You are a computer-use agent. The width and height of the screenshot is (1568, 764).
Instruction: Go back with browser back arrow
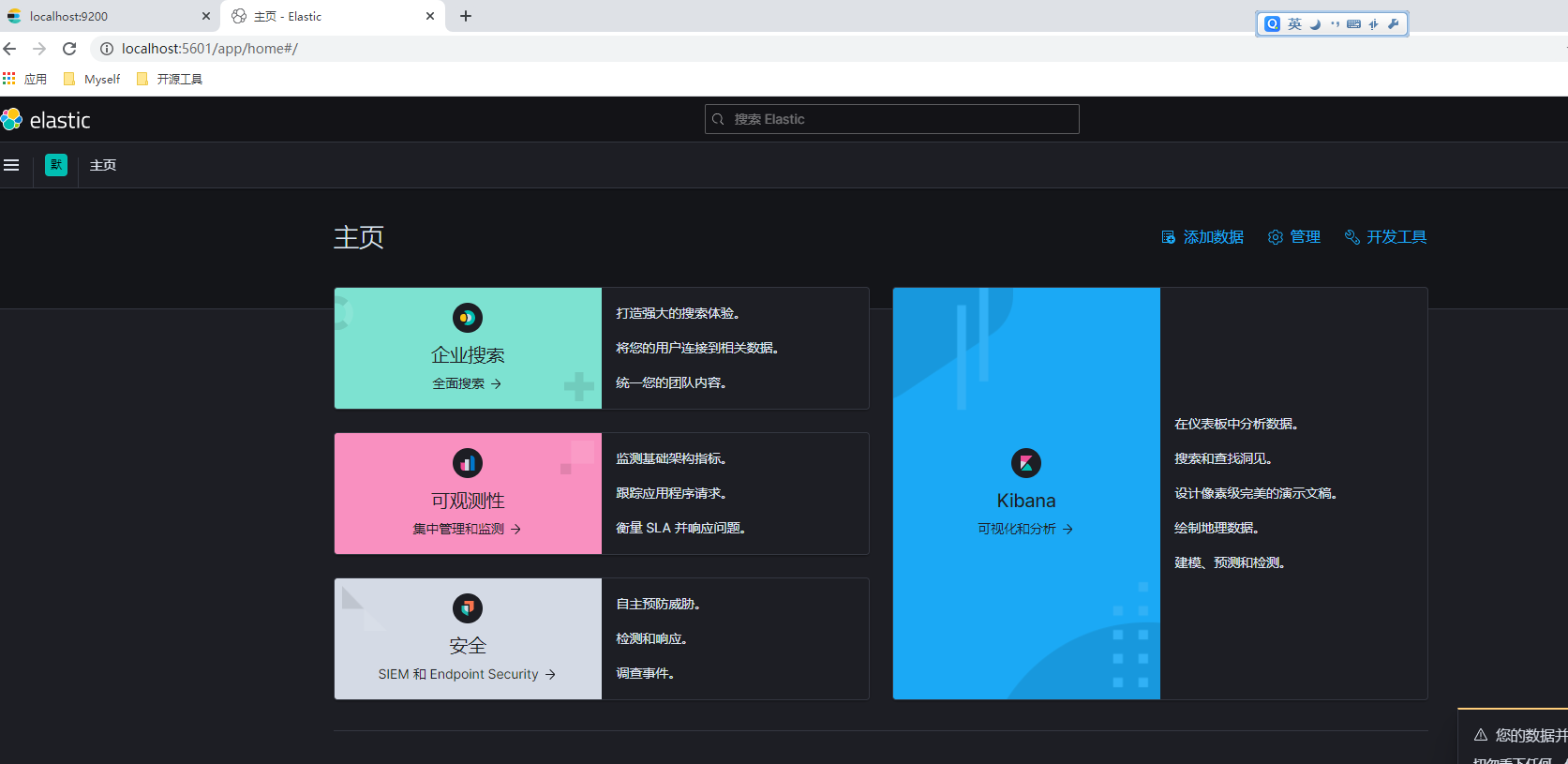(x=10, y=49)
